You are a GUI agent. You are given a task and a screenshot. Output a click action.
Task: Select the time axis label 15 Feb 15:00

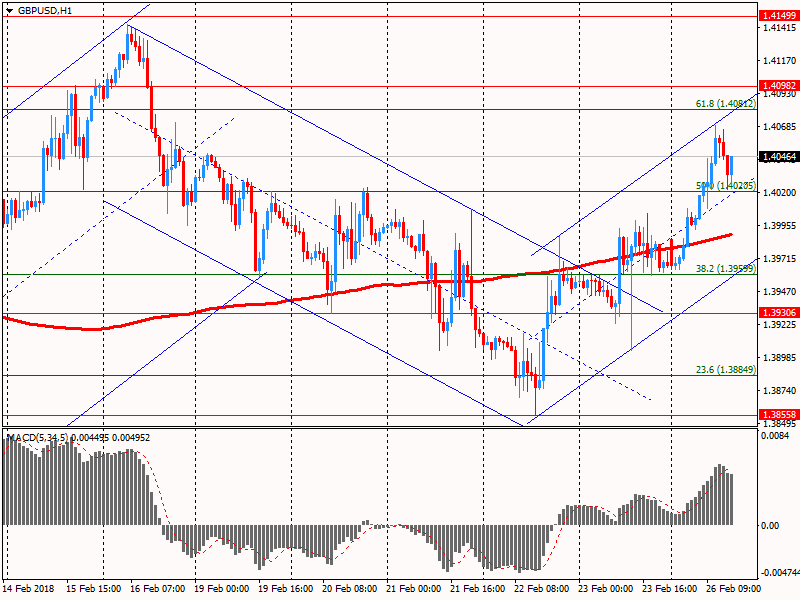[93, 588]
